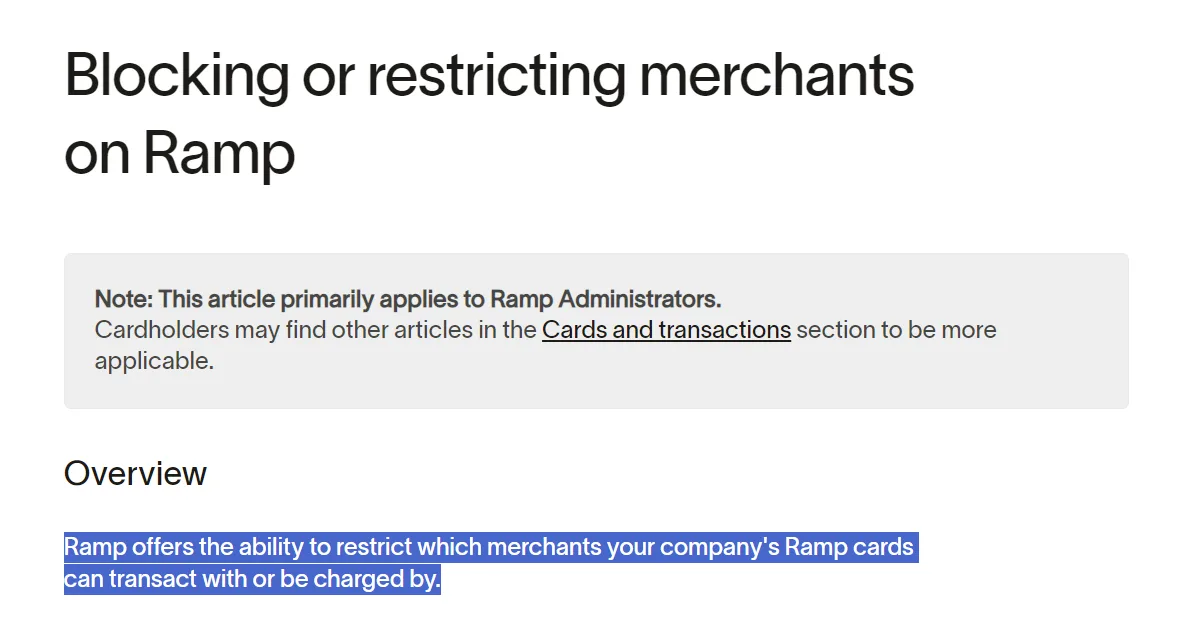Click highlighted text 'can transact with'

pos(156,579)
